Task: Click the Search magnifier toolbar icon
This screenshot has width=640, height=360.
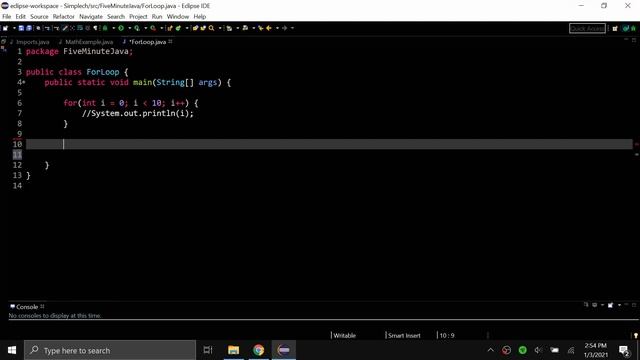Action: tap(211, 28)
